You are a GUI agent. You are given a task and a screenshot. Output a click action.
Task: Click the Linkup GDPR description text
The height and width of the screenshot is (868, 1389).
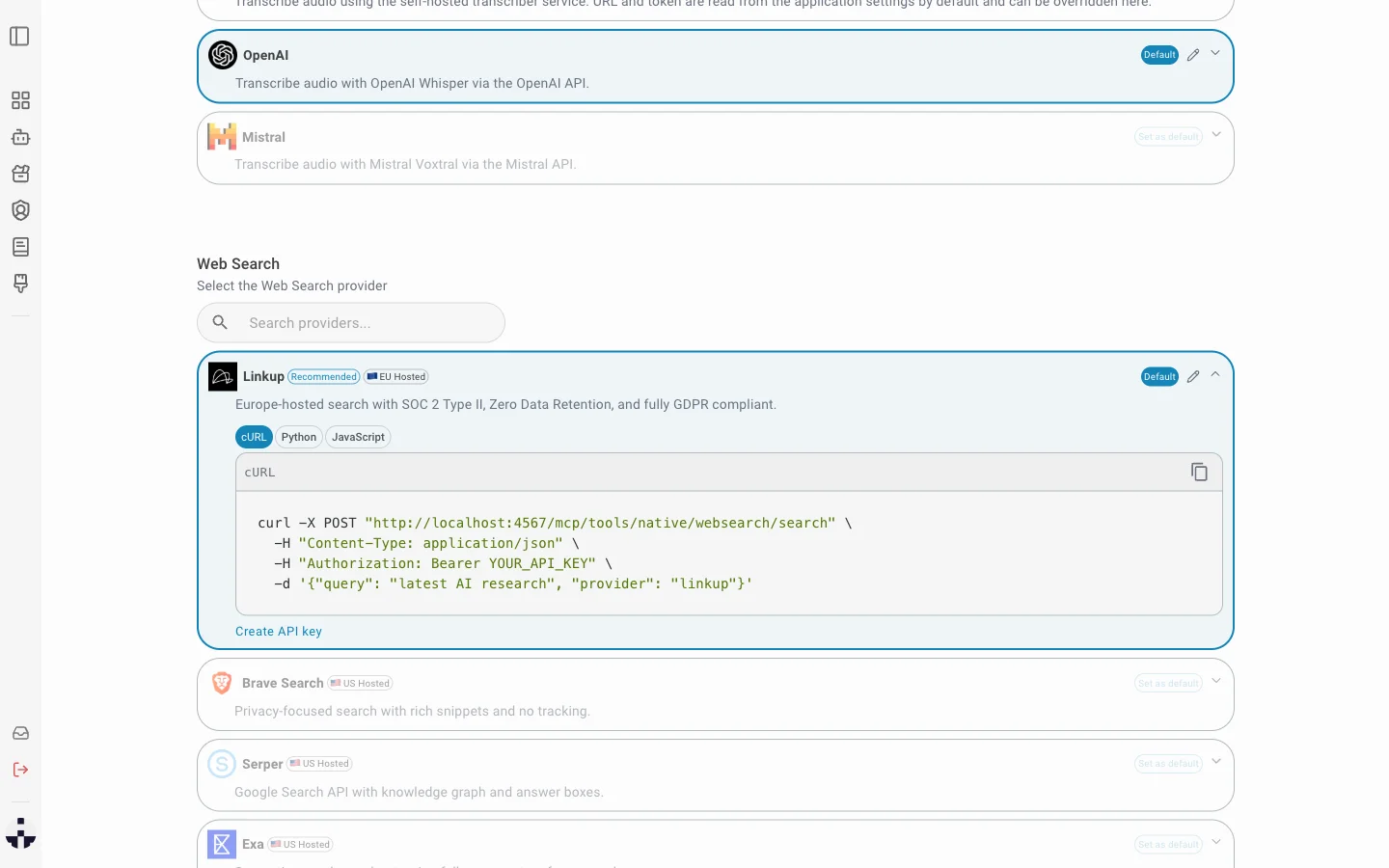[x=505, y=404]
